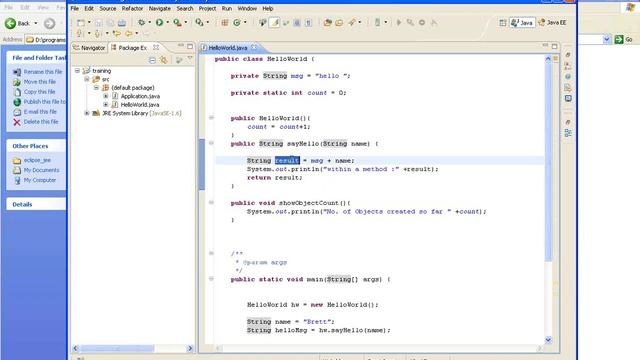This screenshot has width=640, height=360.
Task: Minimize the Package Explorer view panel
Action: click(180, 46)
